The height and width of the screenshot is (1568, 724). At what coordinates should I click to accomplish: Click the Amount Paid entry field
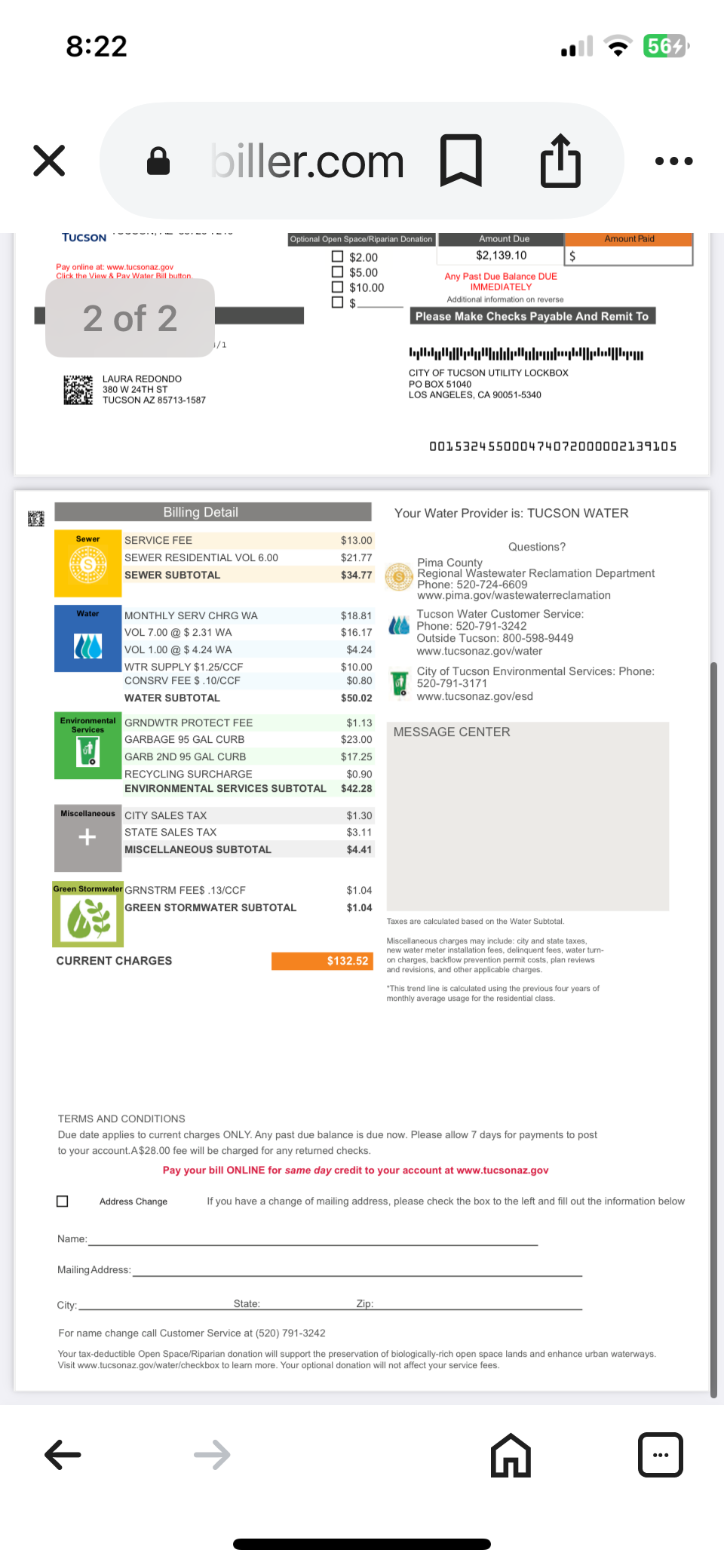629,256
